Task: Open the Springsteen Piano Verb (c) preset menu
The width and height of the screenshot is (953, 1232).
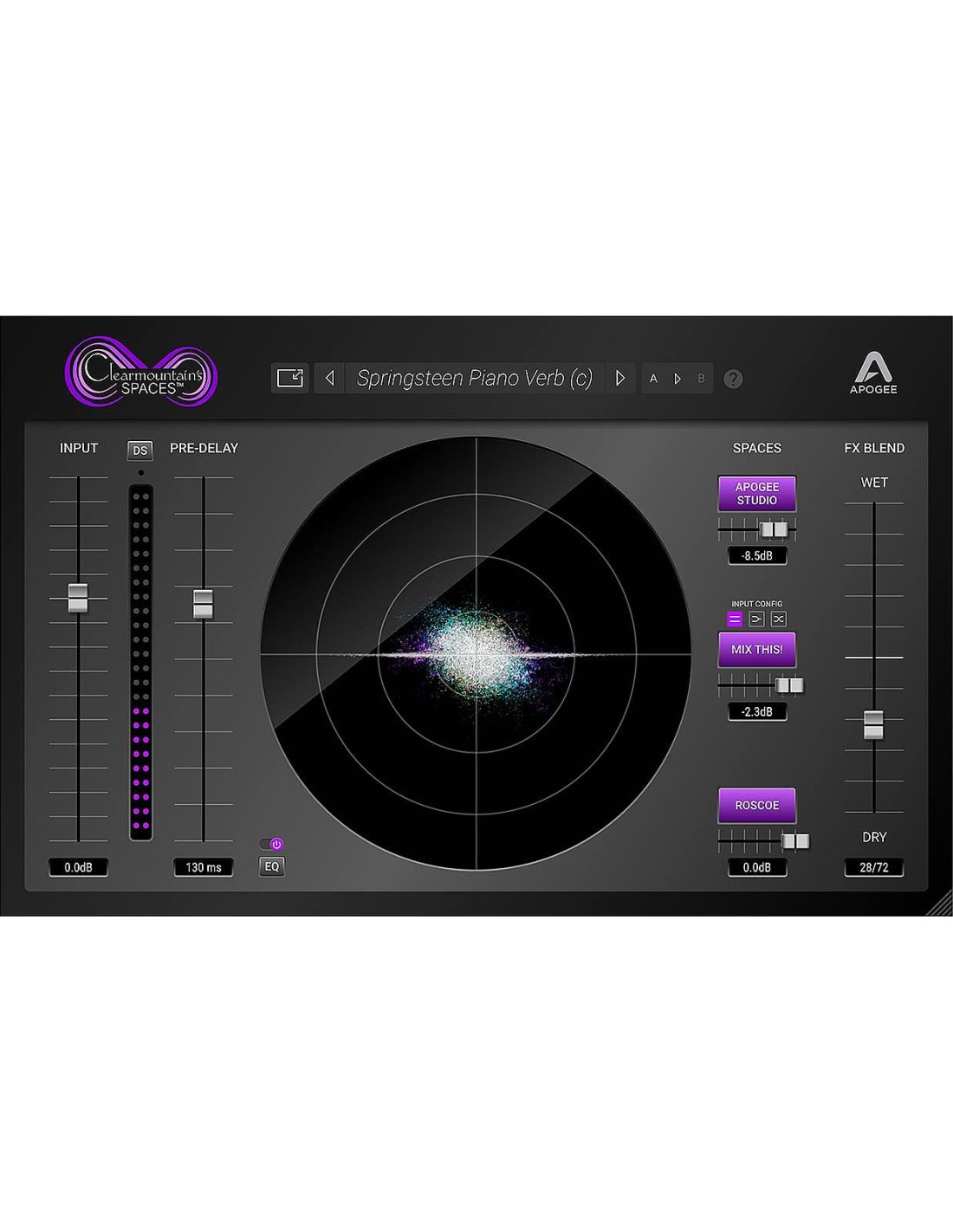Action: click(475, 378)
